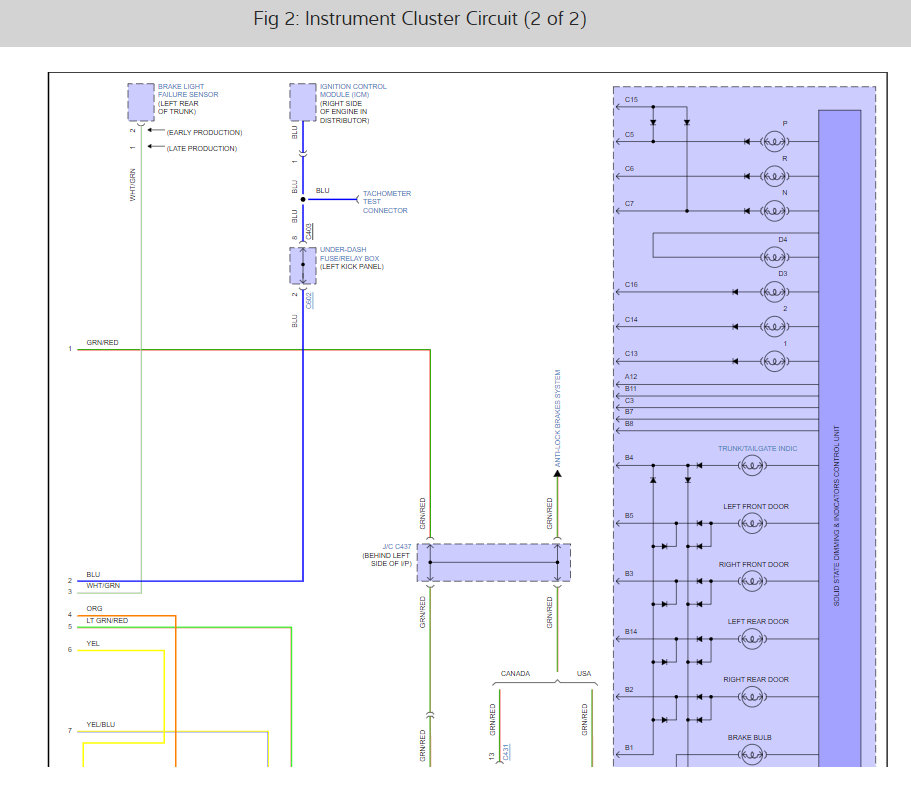Image resolution: width=911 pixels, height=801 pixels.
Task: Click the horizontal WHT/GRN label on wire 3
Action: point(103,586)
